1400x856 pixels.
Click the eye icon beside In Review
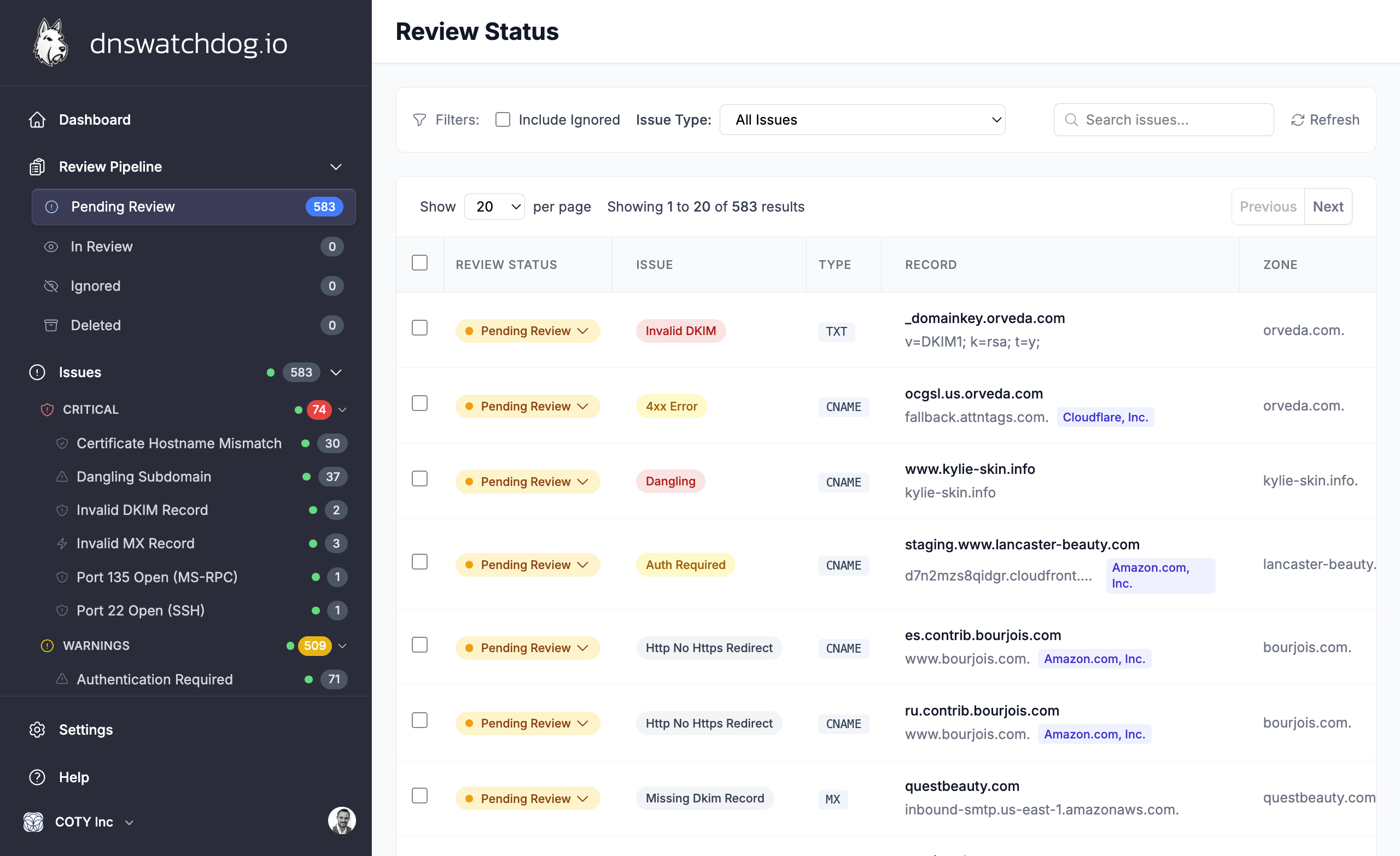(x=51, y=247)
